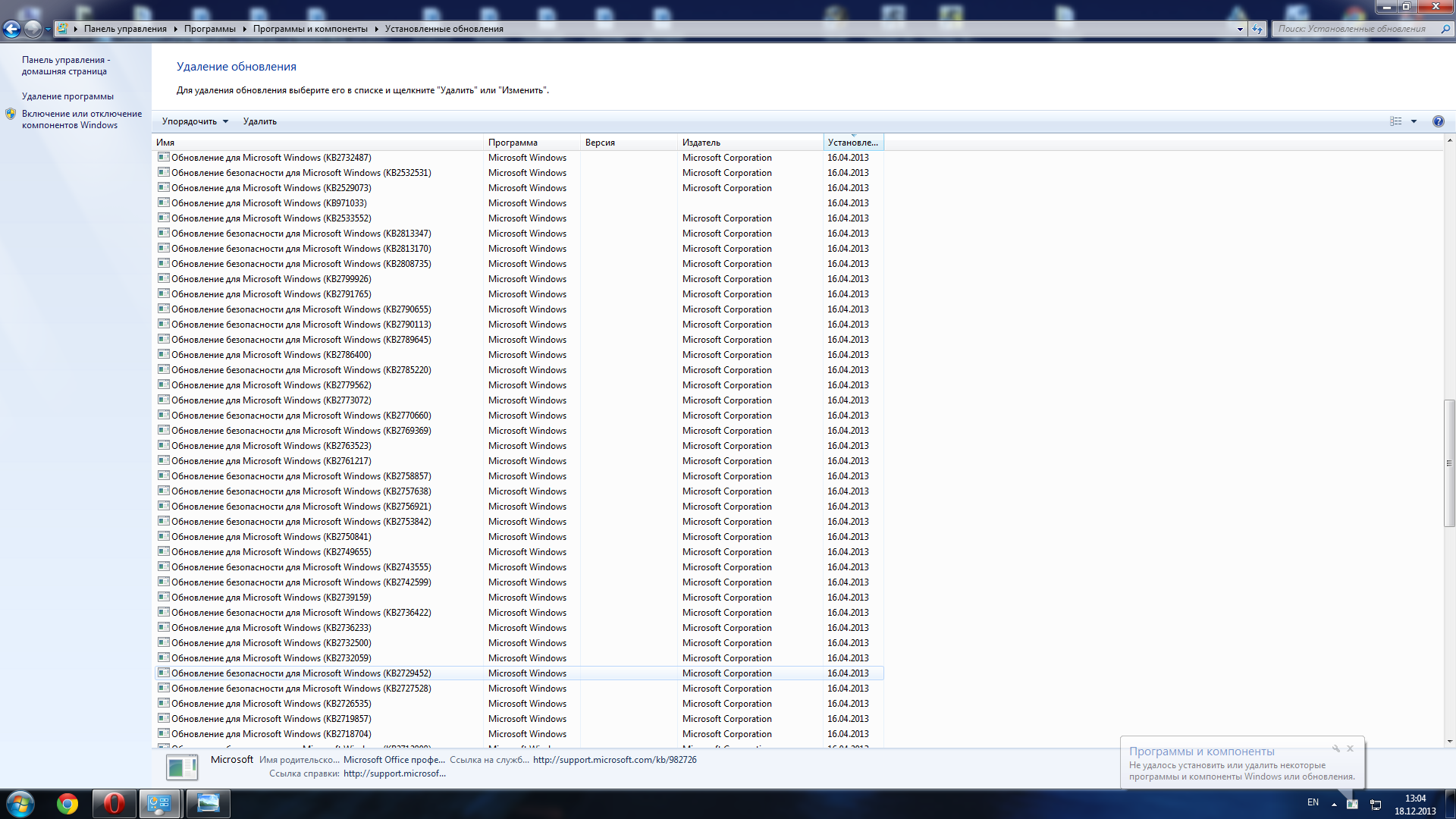1456x819 pixels.
Task: Click the magnifier search icon
Action: point(1445,29)
